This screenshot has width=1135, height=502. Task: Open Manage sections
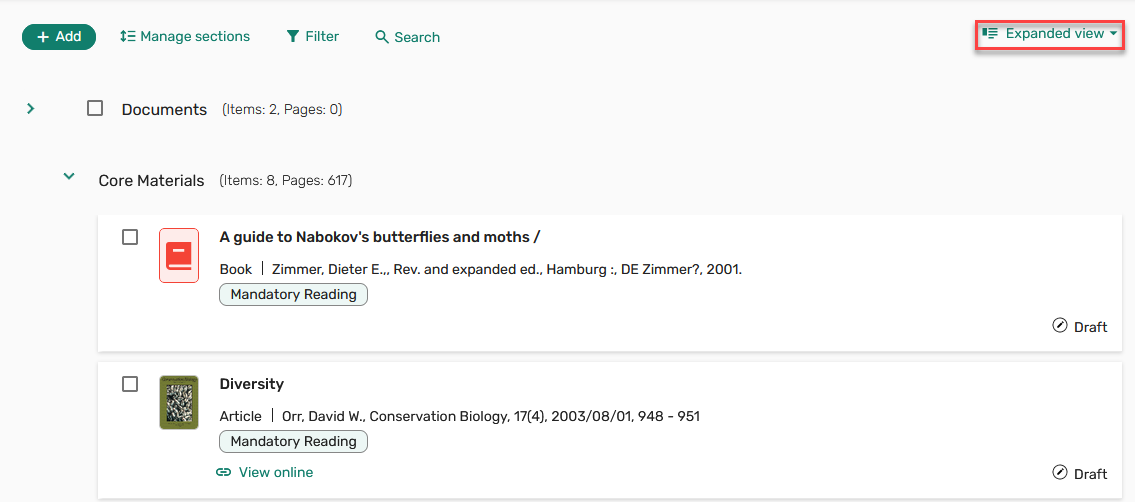[x=185, y=36]
